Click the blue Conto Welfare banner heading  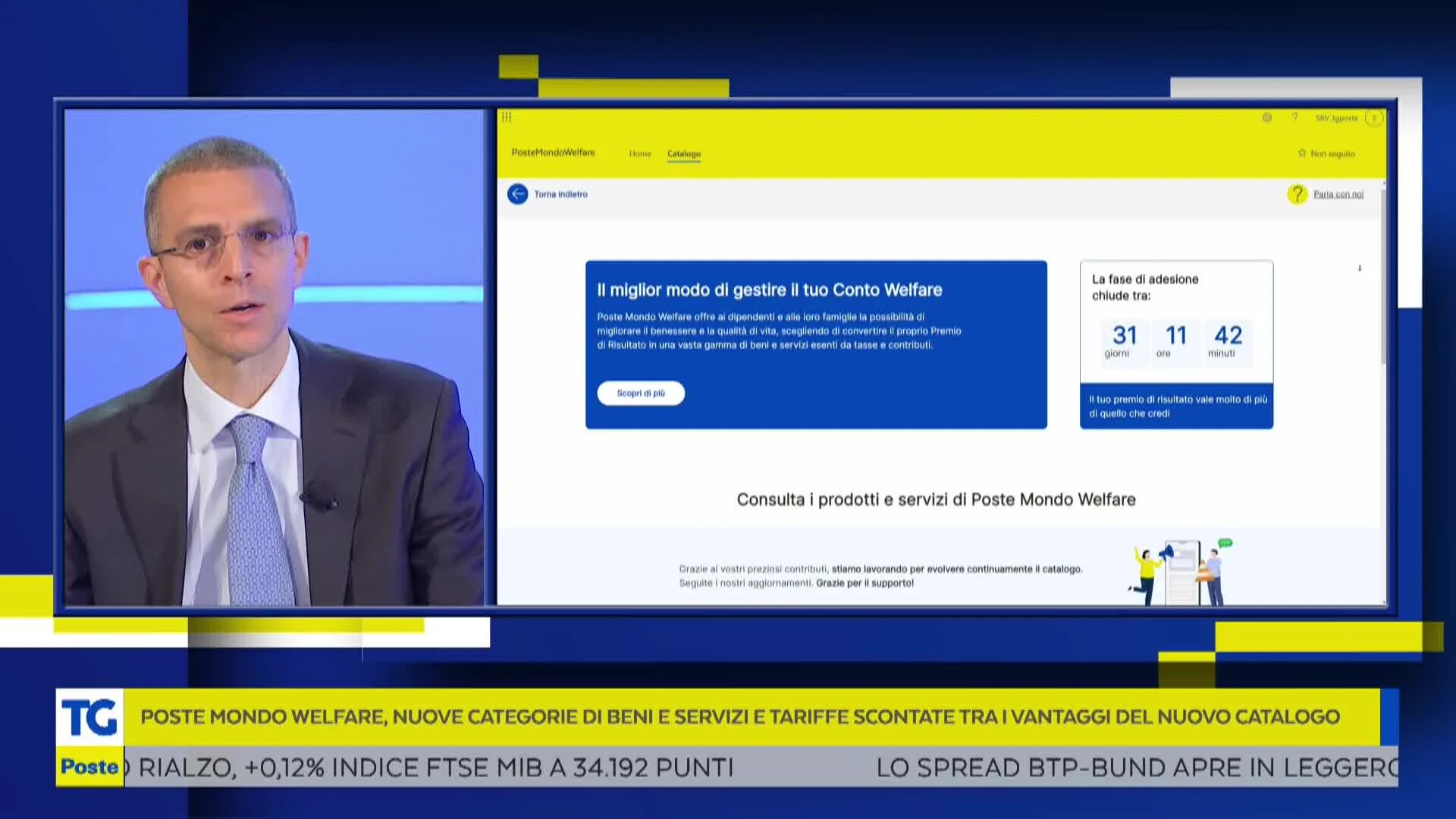769,290
